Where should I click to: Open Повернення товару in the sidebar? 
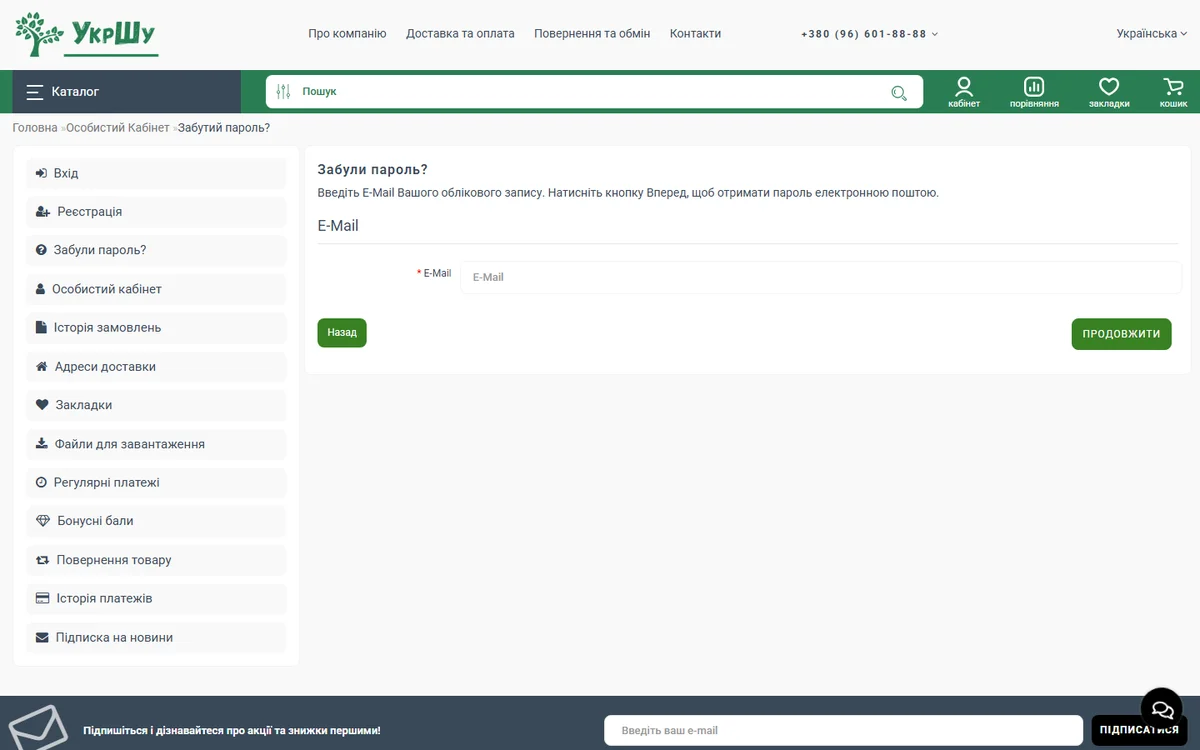click(156, 560)
